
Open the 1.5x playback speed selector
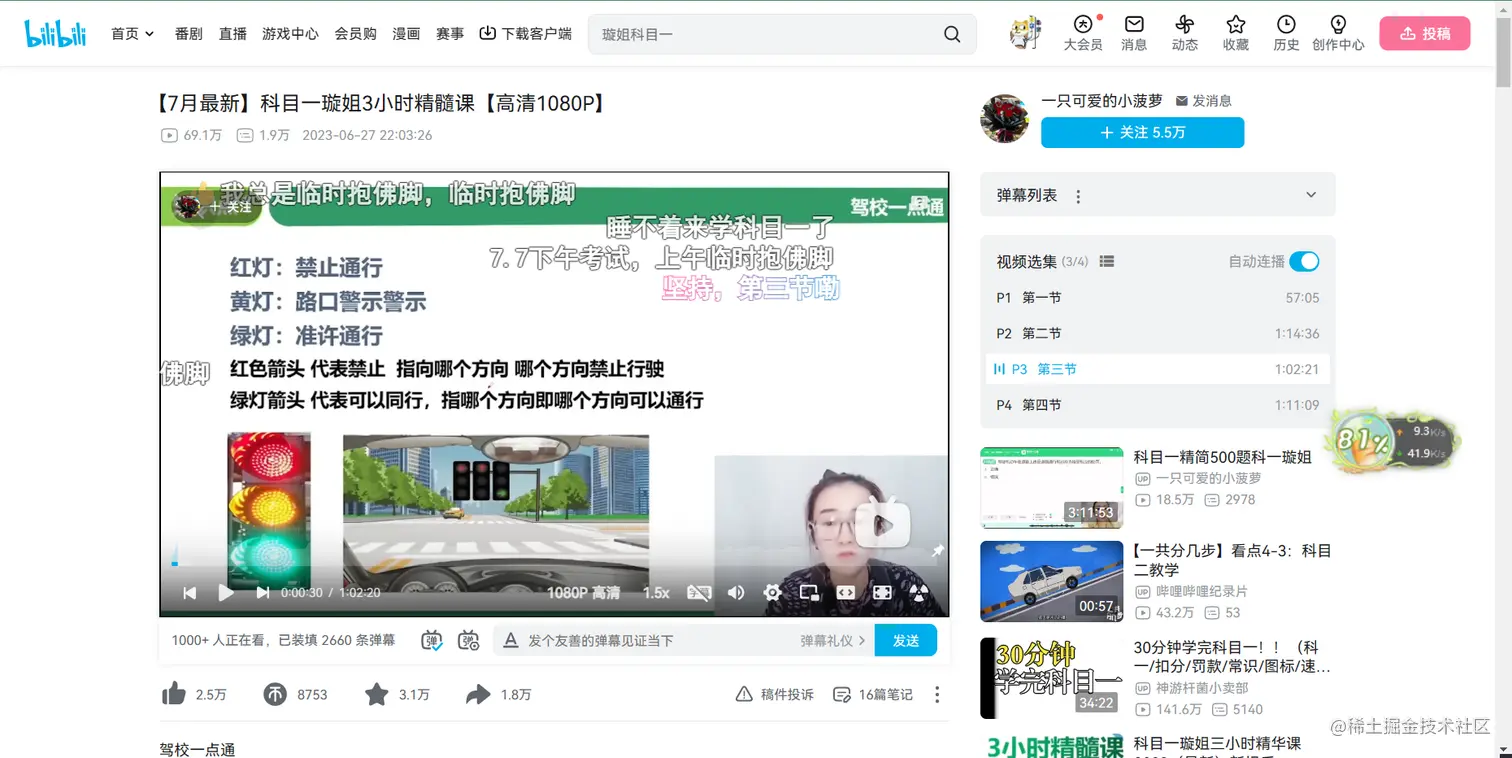pos(656,593)
